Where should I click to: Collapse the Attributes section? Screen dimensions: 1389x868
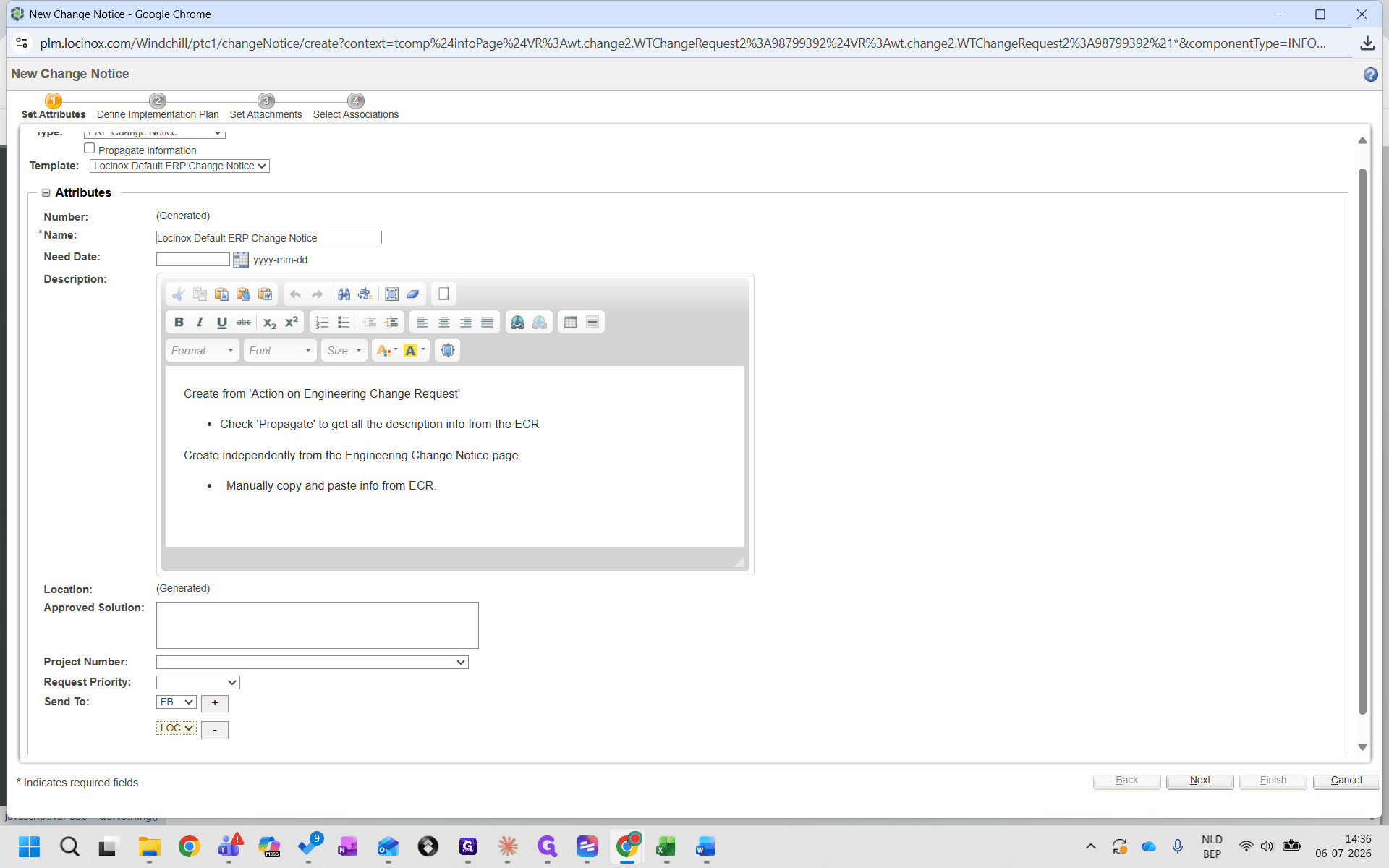(46, 193)
